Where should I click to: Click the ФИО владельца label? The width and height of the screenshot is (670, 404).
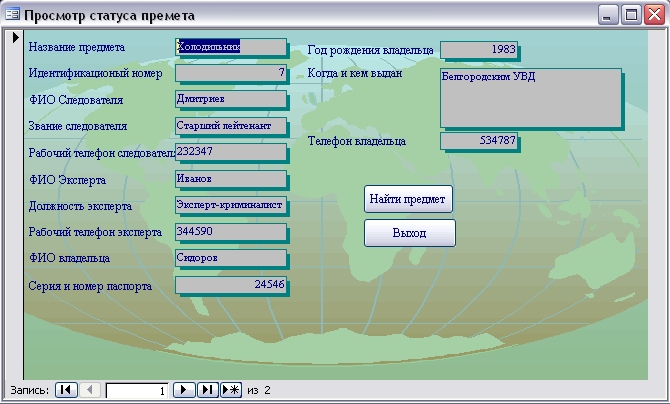70,258
